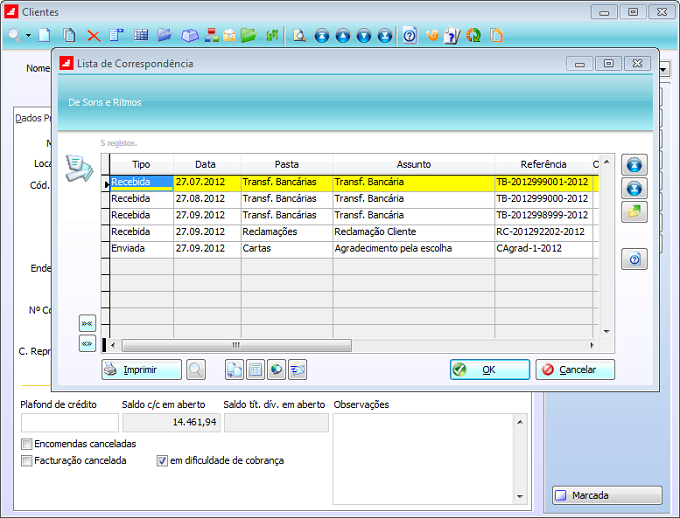Toggle Encomendas canceladas checkbox
The width and height of the screenshot is (680, 518).
tap(27, 444)
